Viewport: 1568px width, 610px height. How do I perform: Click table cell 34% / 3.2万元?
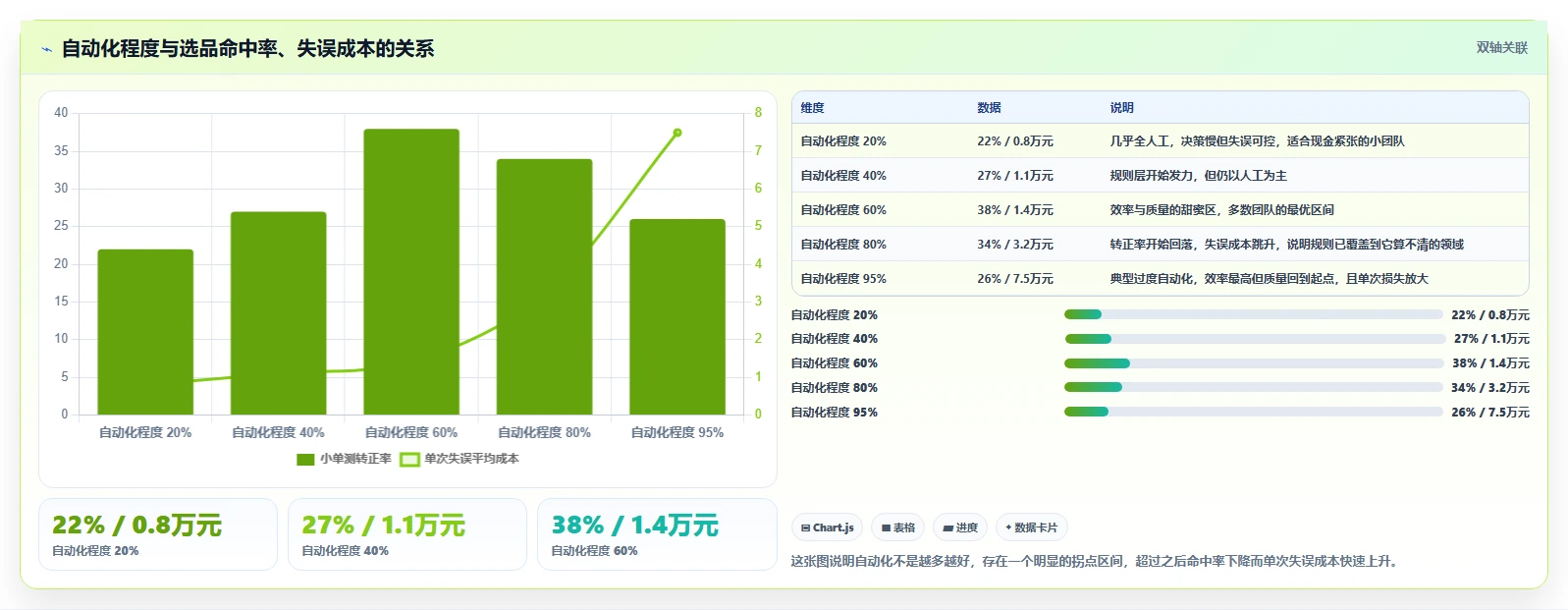pyautogui.click(x=1015, y=245)
